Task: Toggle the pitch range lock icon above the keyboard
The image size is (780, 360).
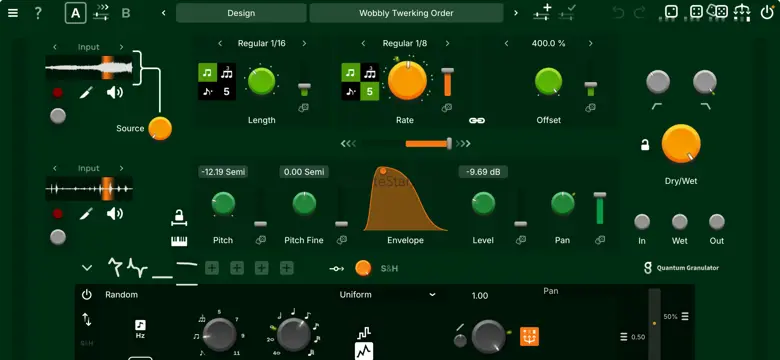Action: [x=179, y=217]
